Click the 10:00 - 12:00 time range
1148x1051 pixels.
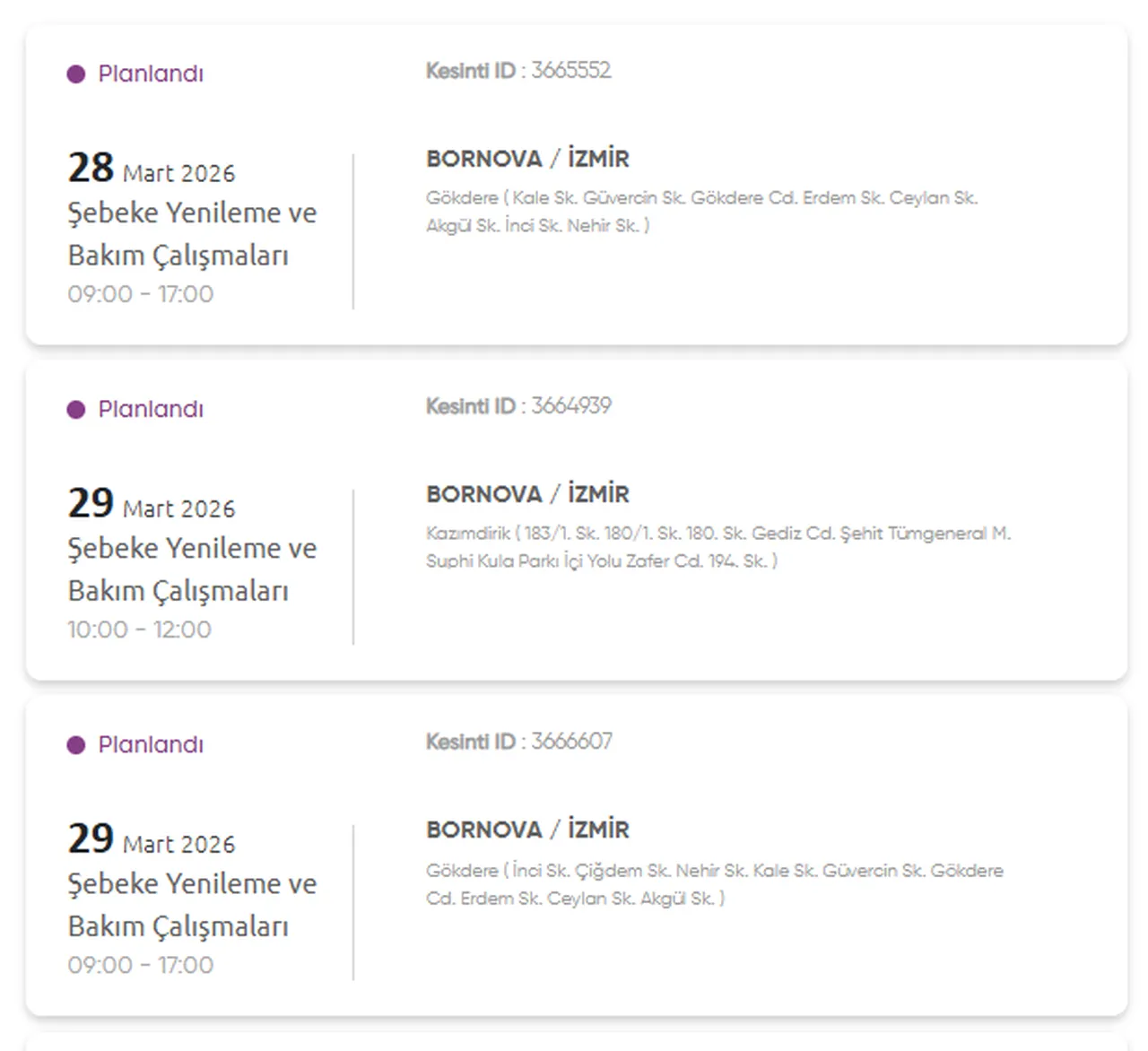pyautogui.click(x=140, y=630)
